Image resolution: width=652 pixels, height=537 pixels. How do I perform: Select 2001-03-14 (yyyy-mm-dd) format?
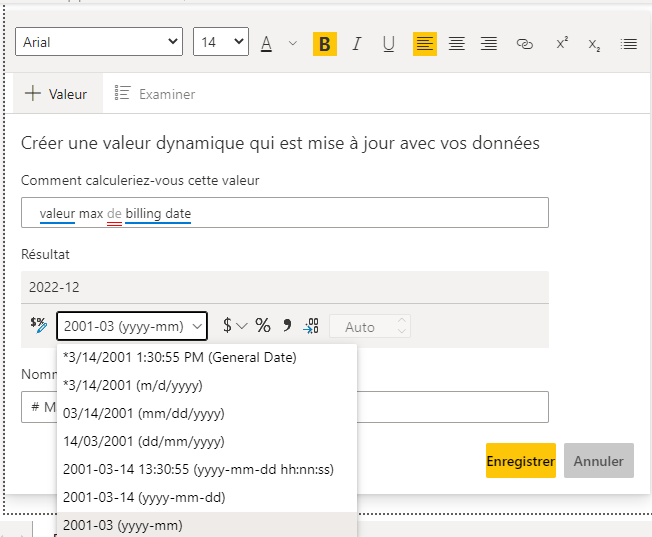click(x=207, y=497)
